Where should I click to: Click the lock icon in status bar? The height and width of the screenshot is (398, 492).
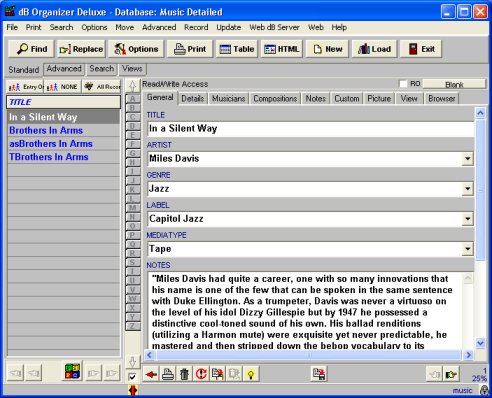pyautogui.click(x=484, y=390)
